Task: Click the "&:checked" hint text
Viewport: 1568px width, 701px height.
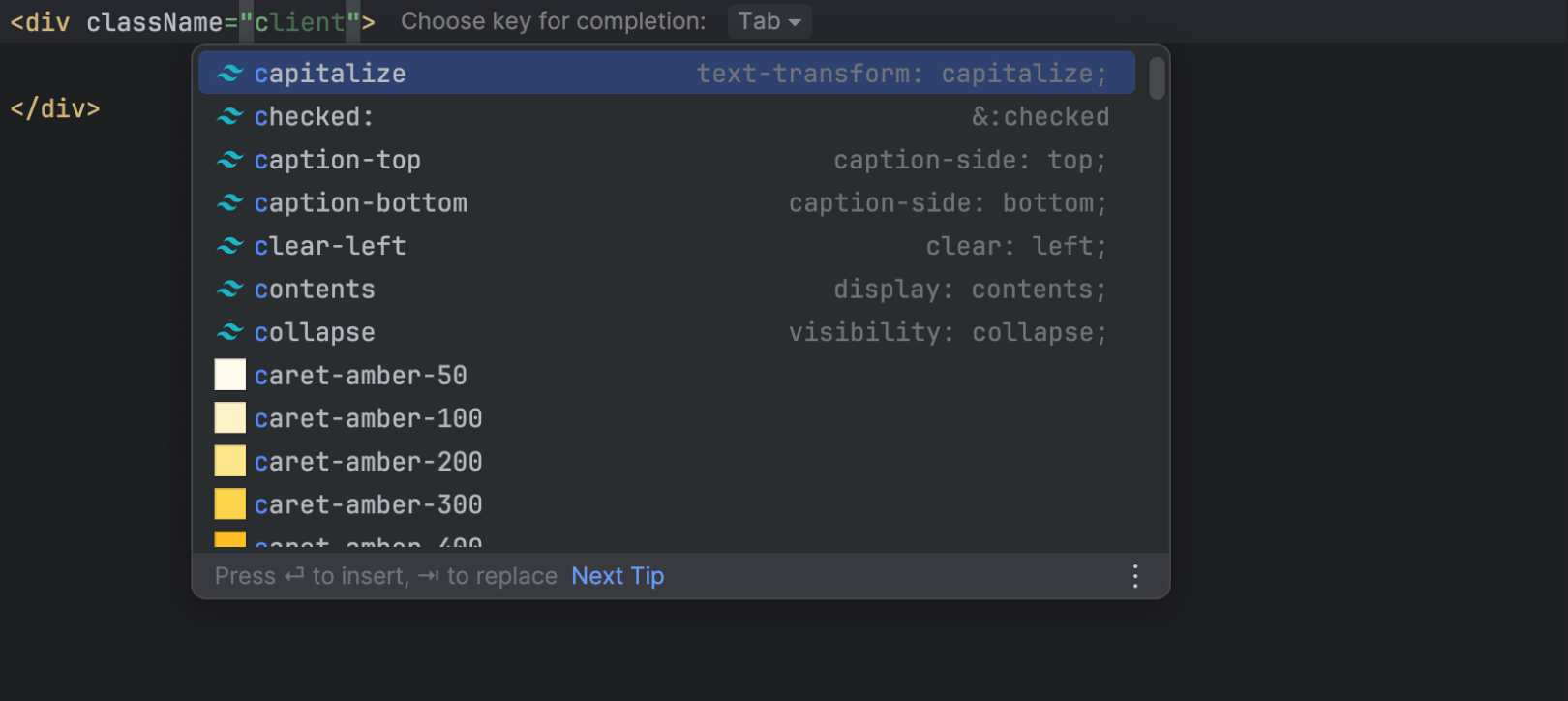Action: click(1040, 116)
